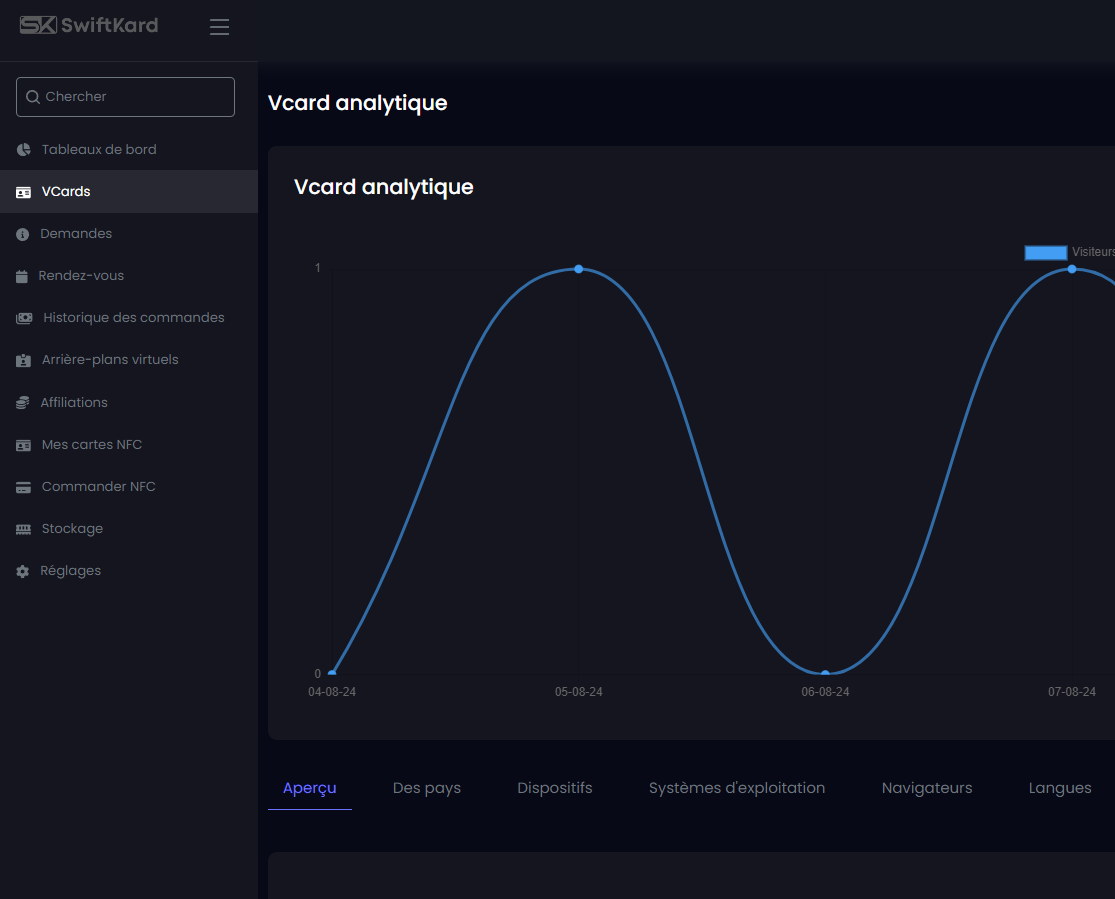Image resolution: width=1115 pixels, height=899 pixels.
Task: Open Réglages gear icon
Action: (23, 571)
